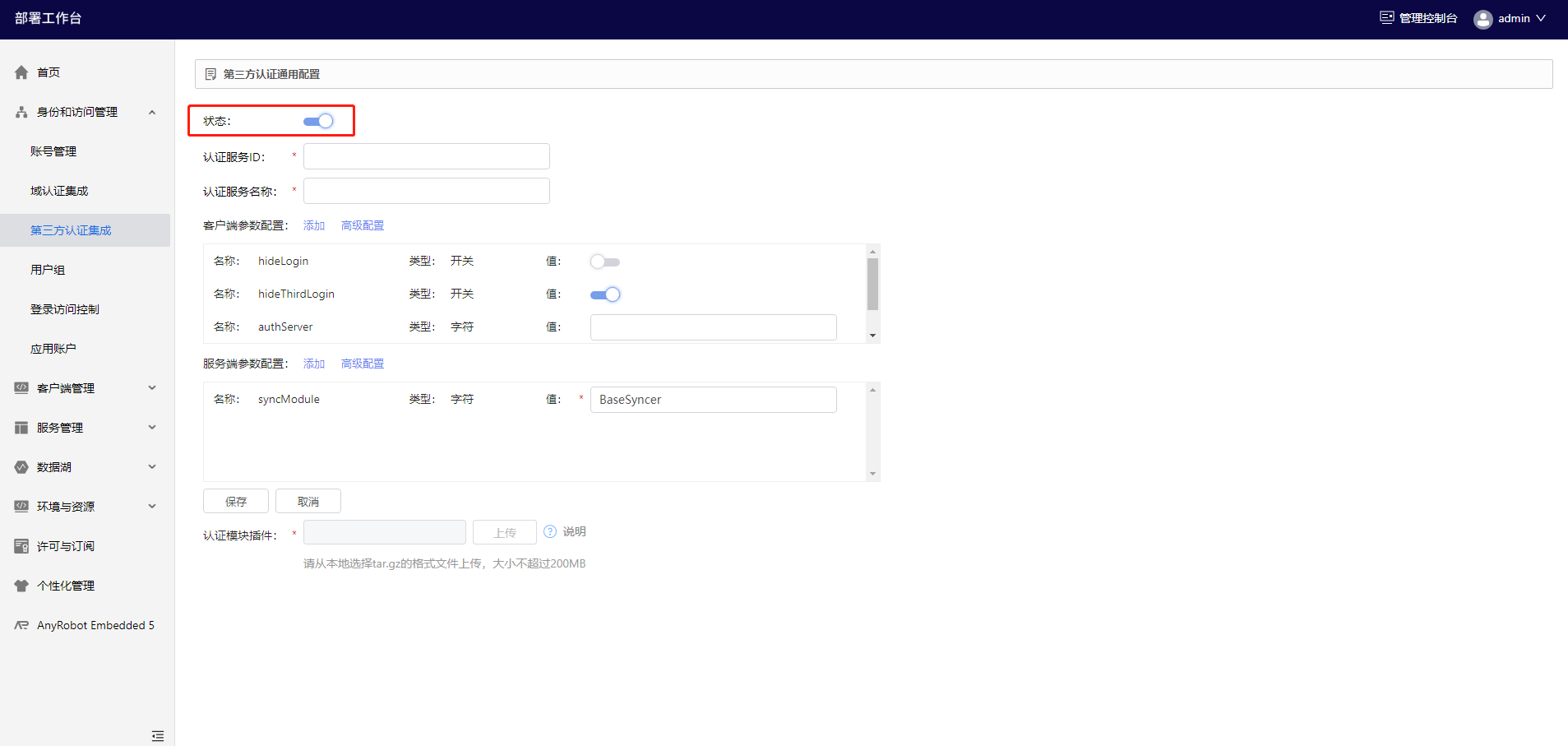The image size is (1568, 746).
Task: Expand the 服务管理 menu chevron
Action: 152,427
